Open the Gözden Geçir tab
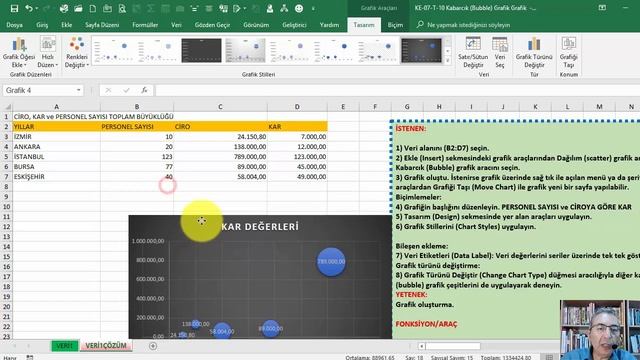The image size is (640, 360). tap(212, 25)
